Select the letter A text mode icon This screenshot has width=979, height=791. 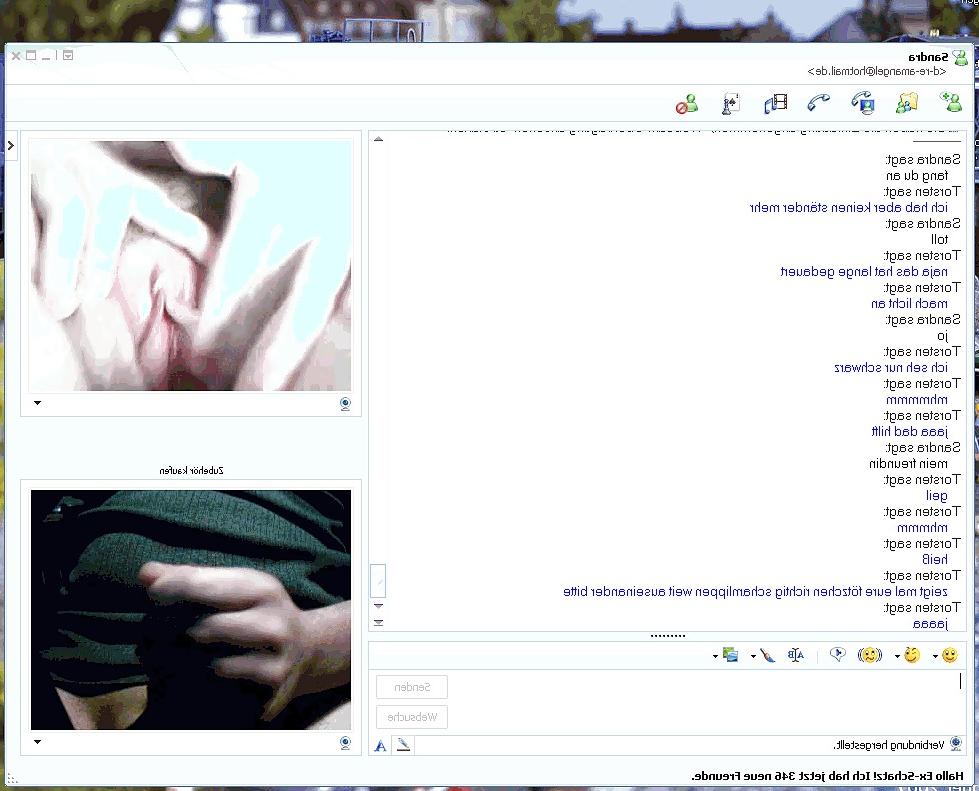(x=380, y=745)
